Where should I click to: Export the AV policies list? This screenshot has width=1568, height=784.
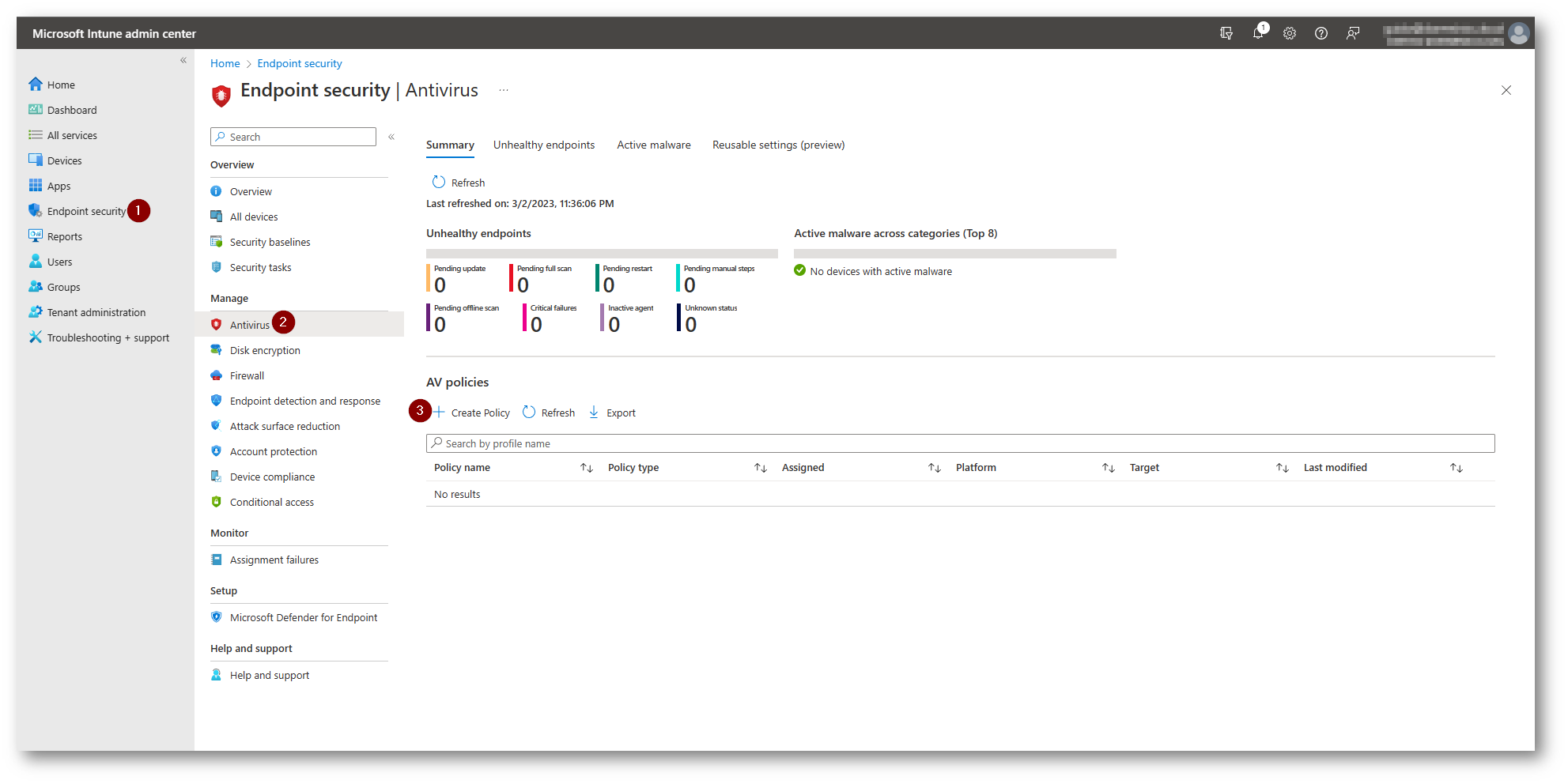point(612,413)
